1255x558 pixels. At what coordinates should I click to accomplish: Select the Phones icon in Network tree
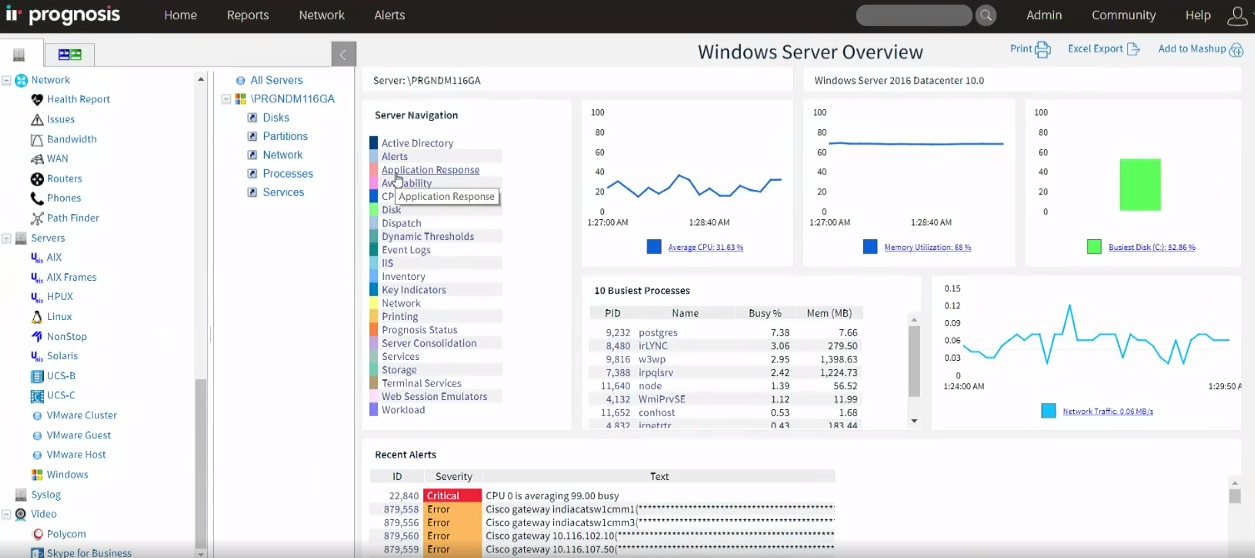click(x=37, y=198)
